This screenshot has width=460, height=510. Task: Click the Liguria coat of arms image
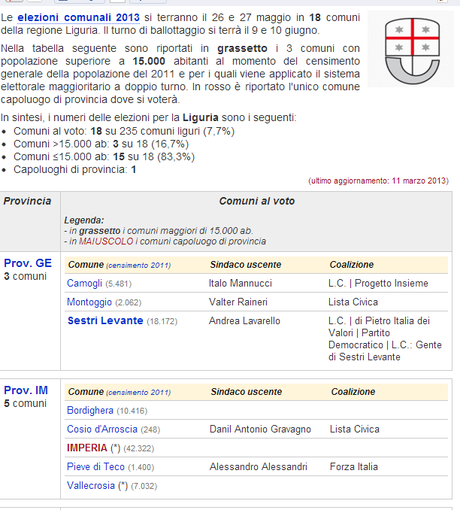(x=412, y=50)
